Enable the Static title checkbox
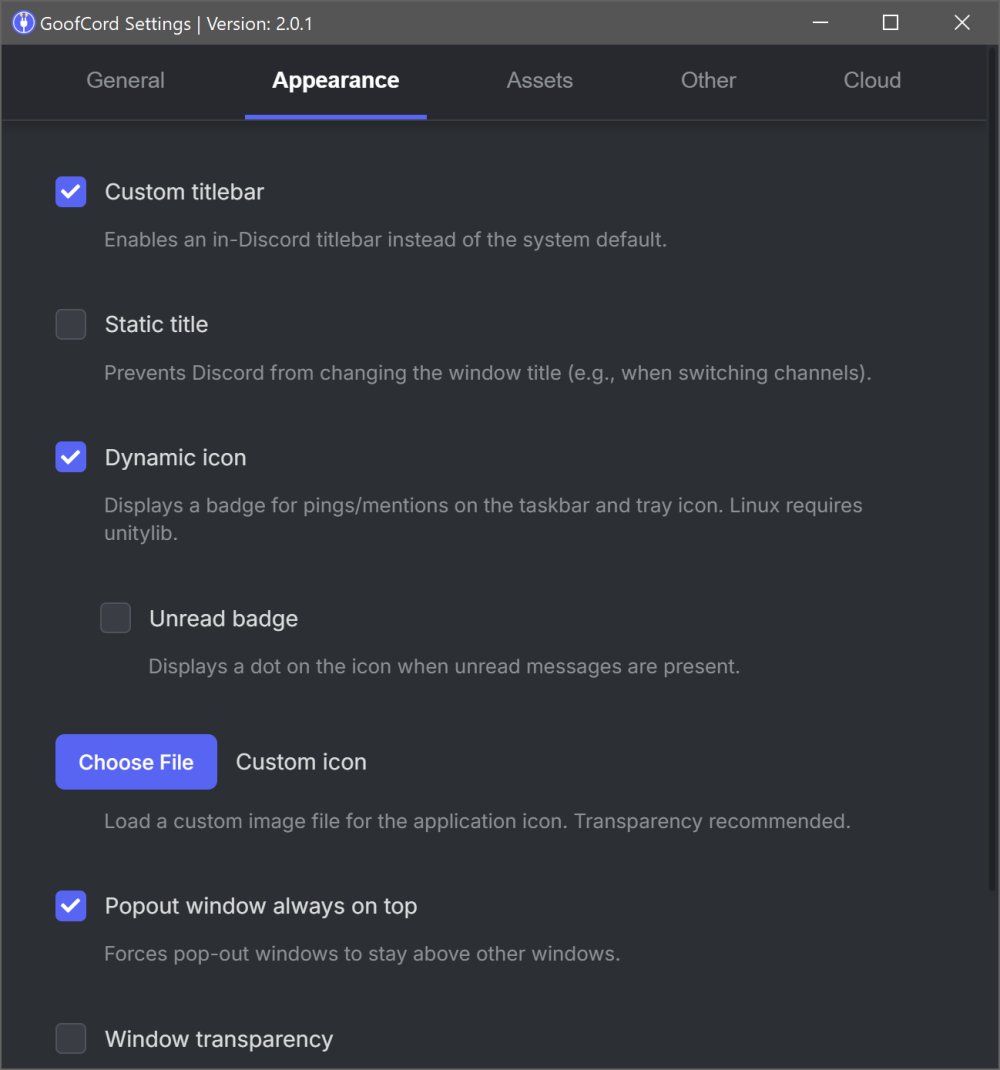The height and width of the screenshot is (1070, 1000). click(71, 325)
